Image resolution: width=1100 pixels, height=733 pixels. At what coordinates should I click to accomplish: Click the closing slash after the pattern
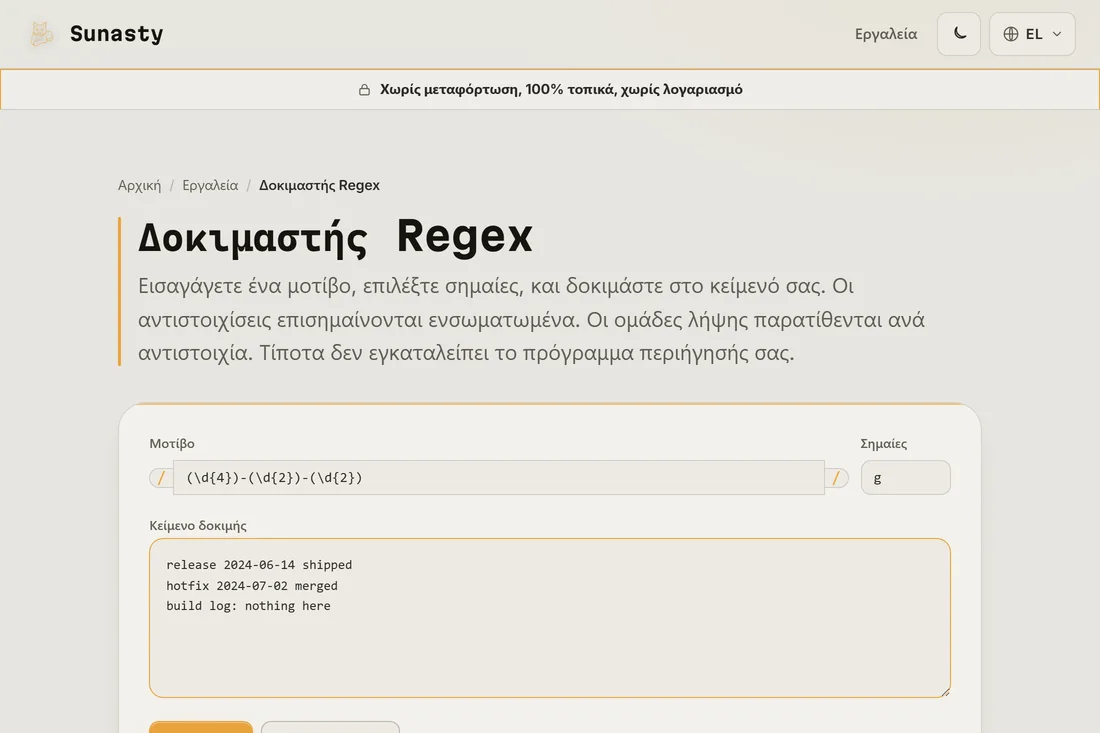pos(836,478)
